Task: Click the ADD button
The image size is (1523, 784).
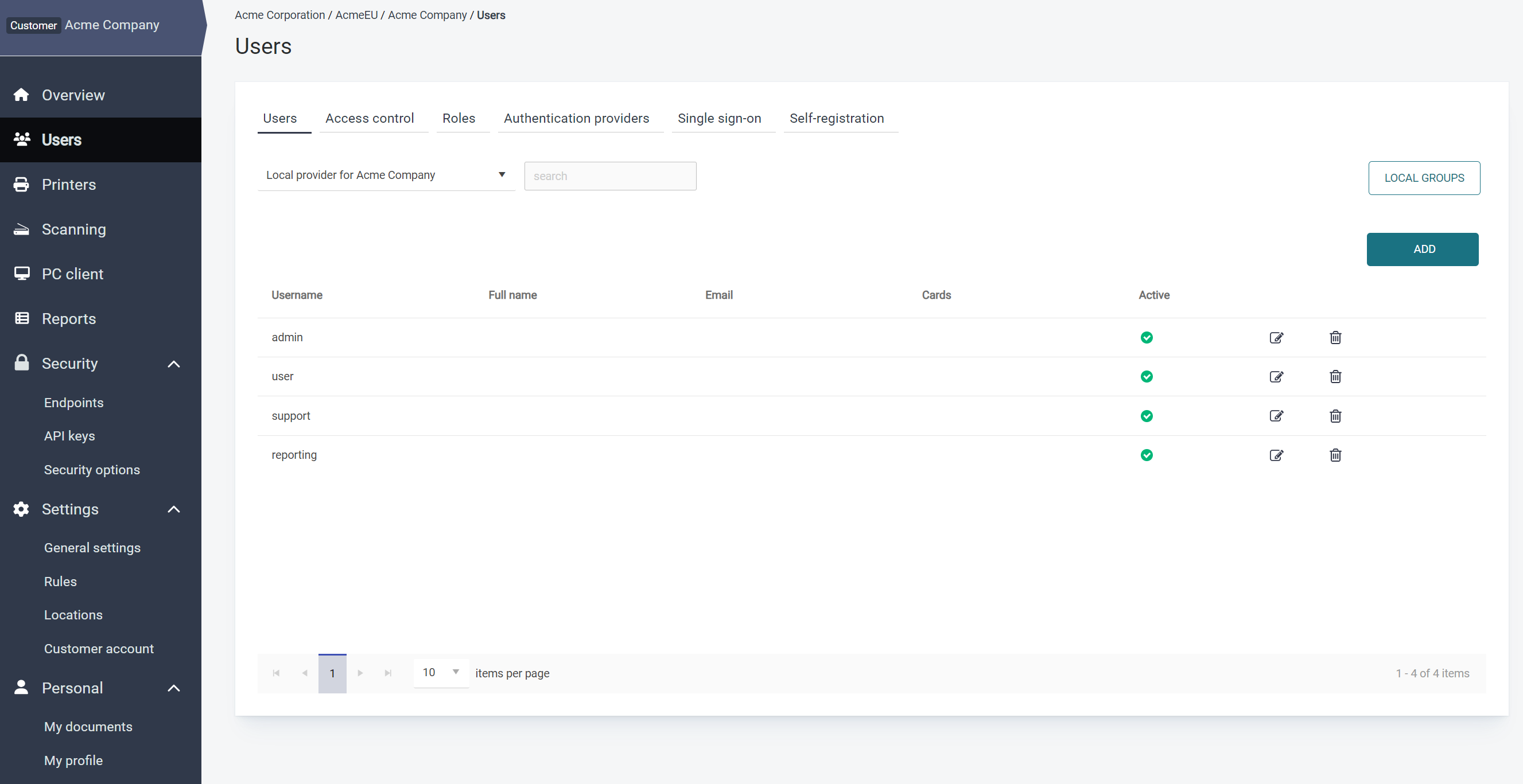Action: (1422, 249)
